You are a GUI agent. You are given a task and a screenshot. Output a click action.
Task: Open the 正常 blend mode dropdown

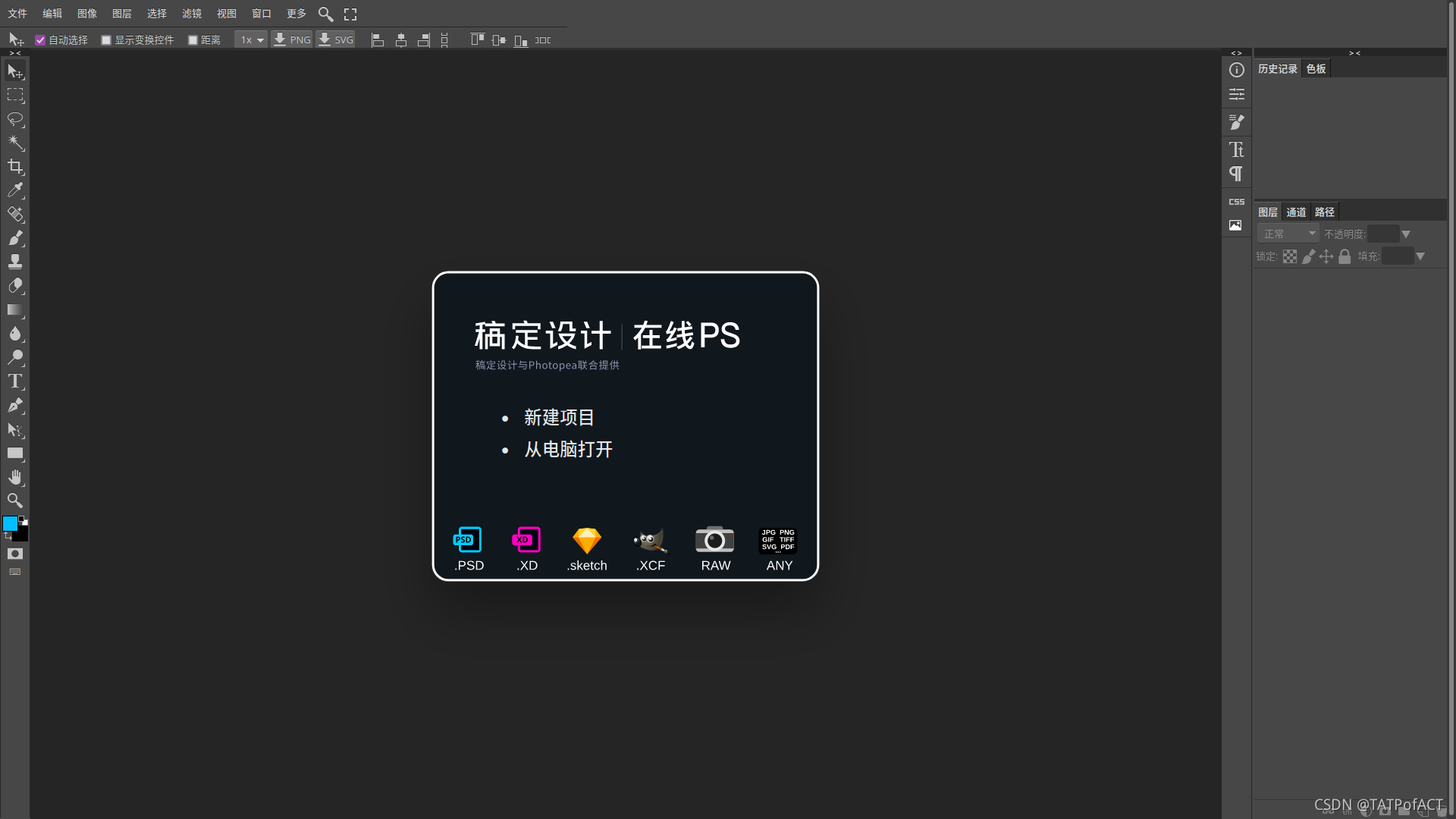[x=1288, y=234]
